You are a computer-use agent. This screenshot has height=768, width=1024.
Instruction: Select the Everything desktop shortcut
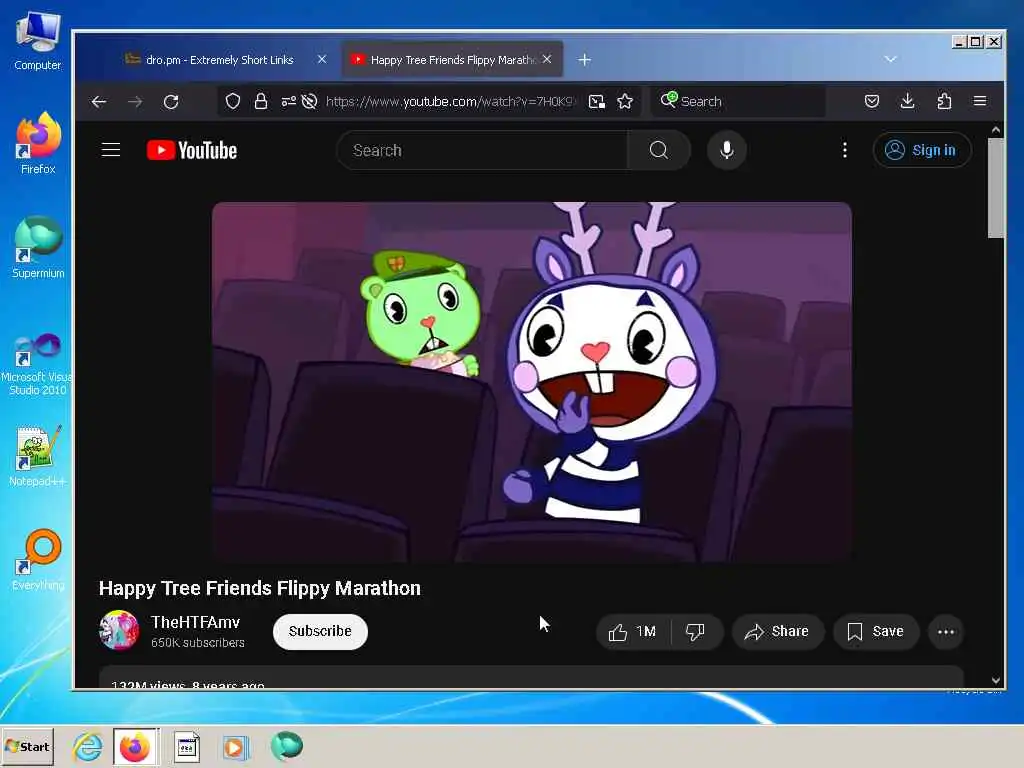38,560
